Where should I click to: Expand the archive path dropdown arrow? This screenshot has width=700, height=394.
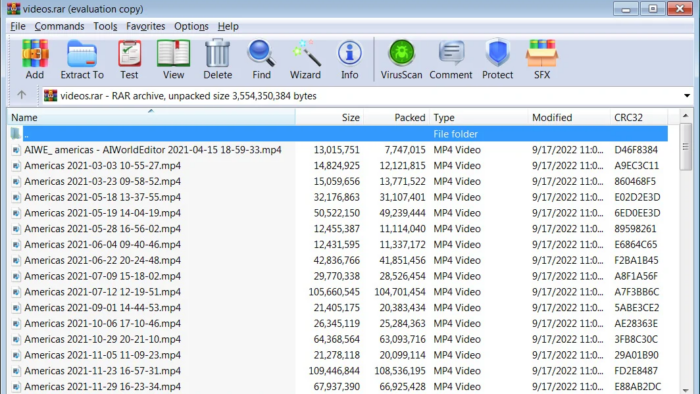pos(687,95)
